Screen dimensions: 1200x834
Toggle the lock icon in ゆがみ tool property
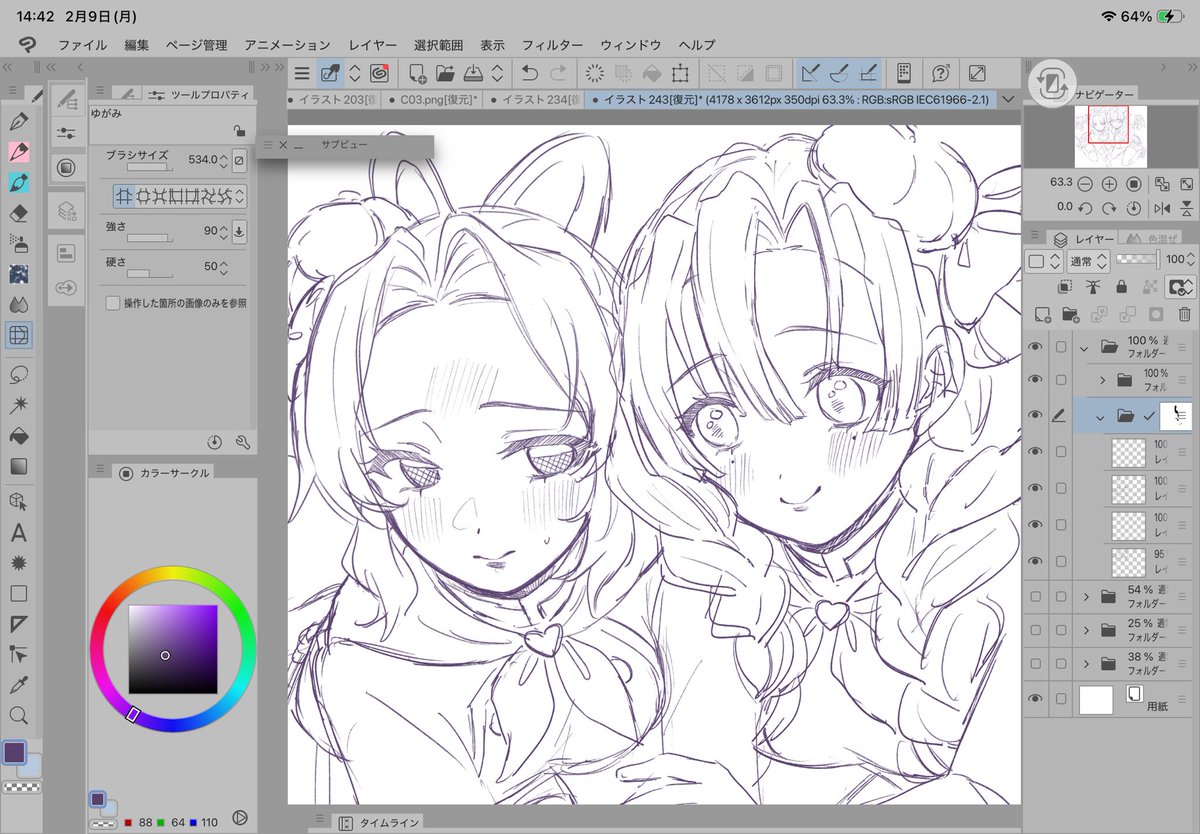pos(239,129)
